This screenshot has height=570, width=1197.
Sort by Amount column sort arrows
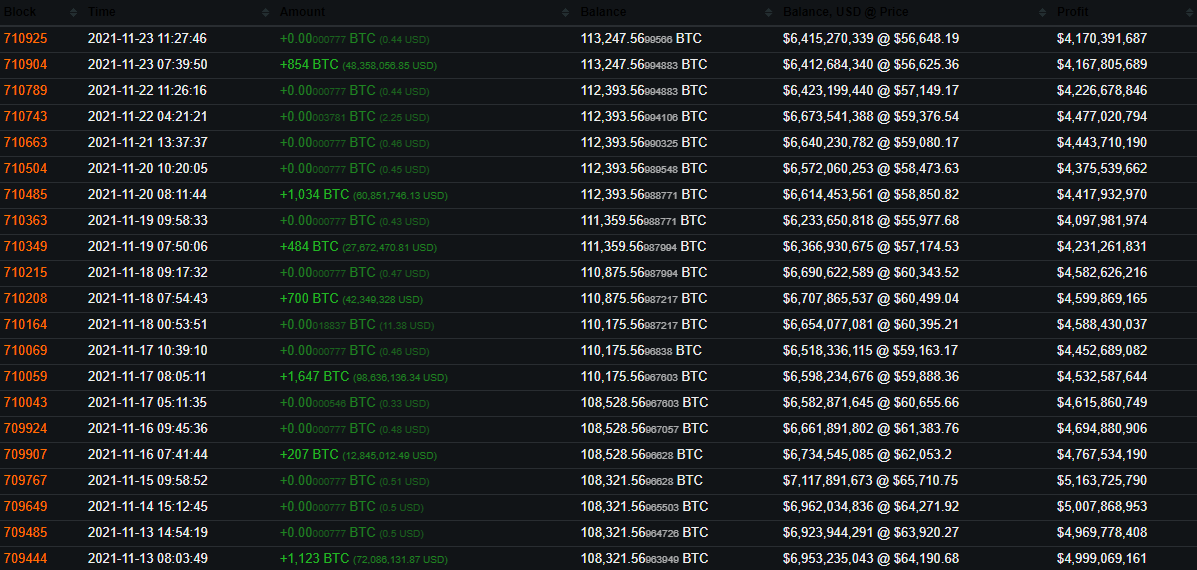click(566, 12)
